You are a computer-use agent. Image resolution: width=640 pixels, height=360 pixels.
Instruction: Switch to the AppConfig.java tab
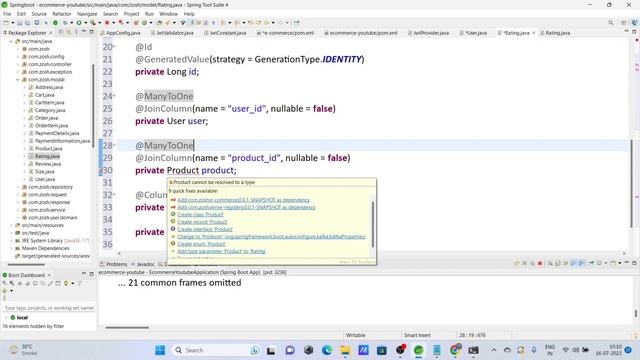[120, 33]
